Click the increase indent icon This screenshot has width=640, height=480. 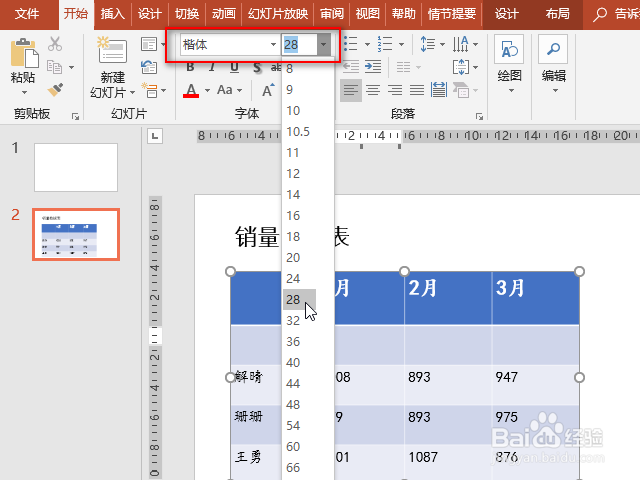373,66
